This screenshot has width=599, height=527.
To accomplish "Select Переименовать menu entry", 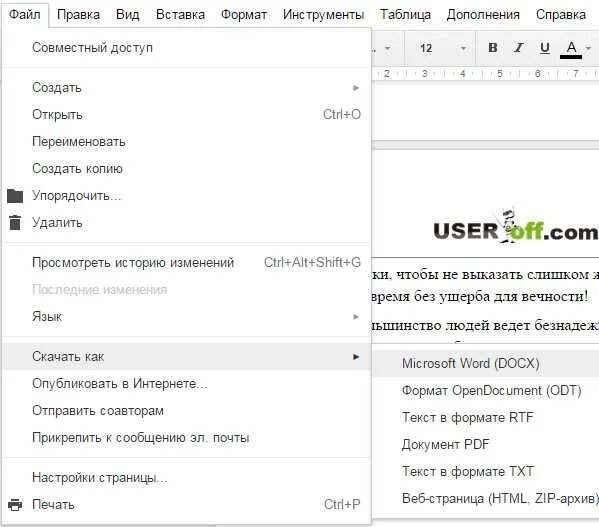I will pyautogui.click(x=186, y=142).
